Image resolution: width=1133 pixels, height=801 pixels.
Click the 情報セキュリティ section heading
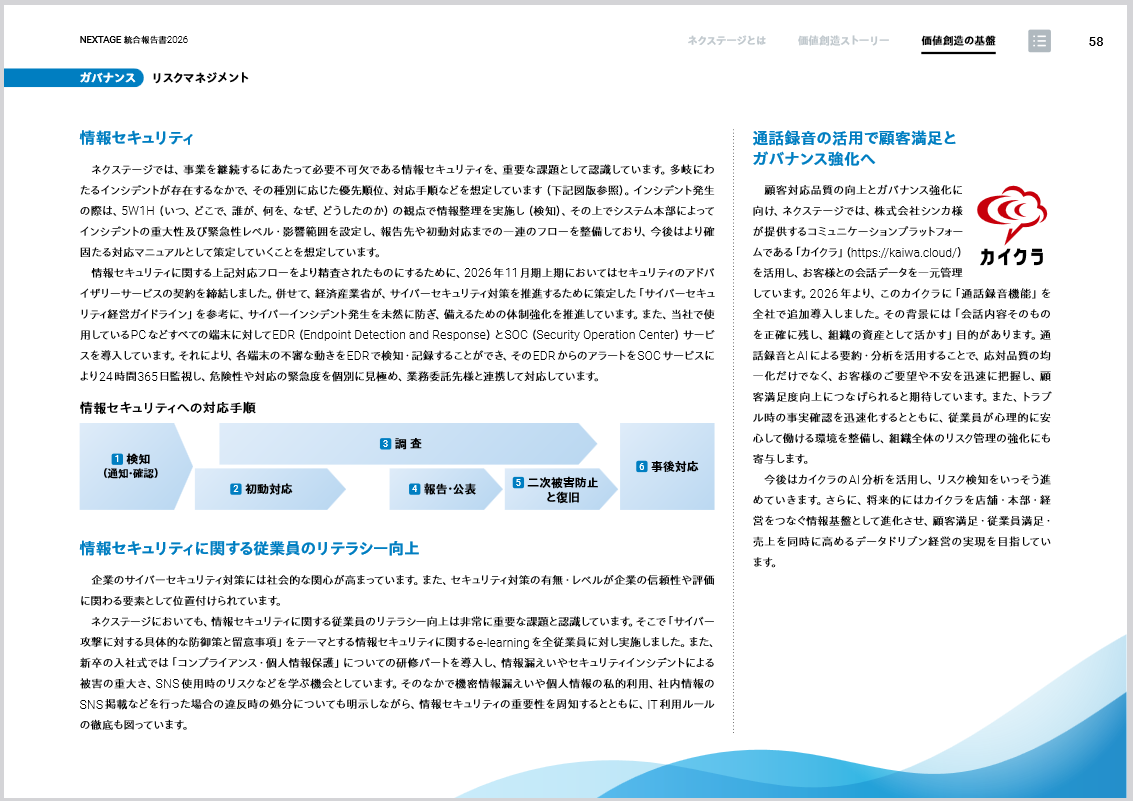[137, 138]
